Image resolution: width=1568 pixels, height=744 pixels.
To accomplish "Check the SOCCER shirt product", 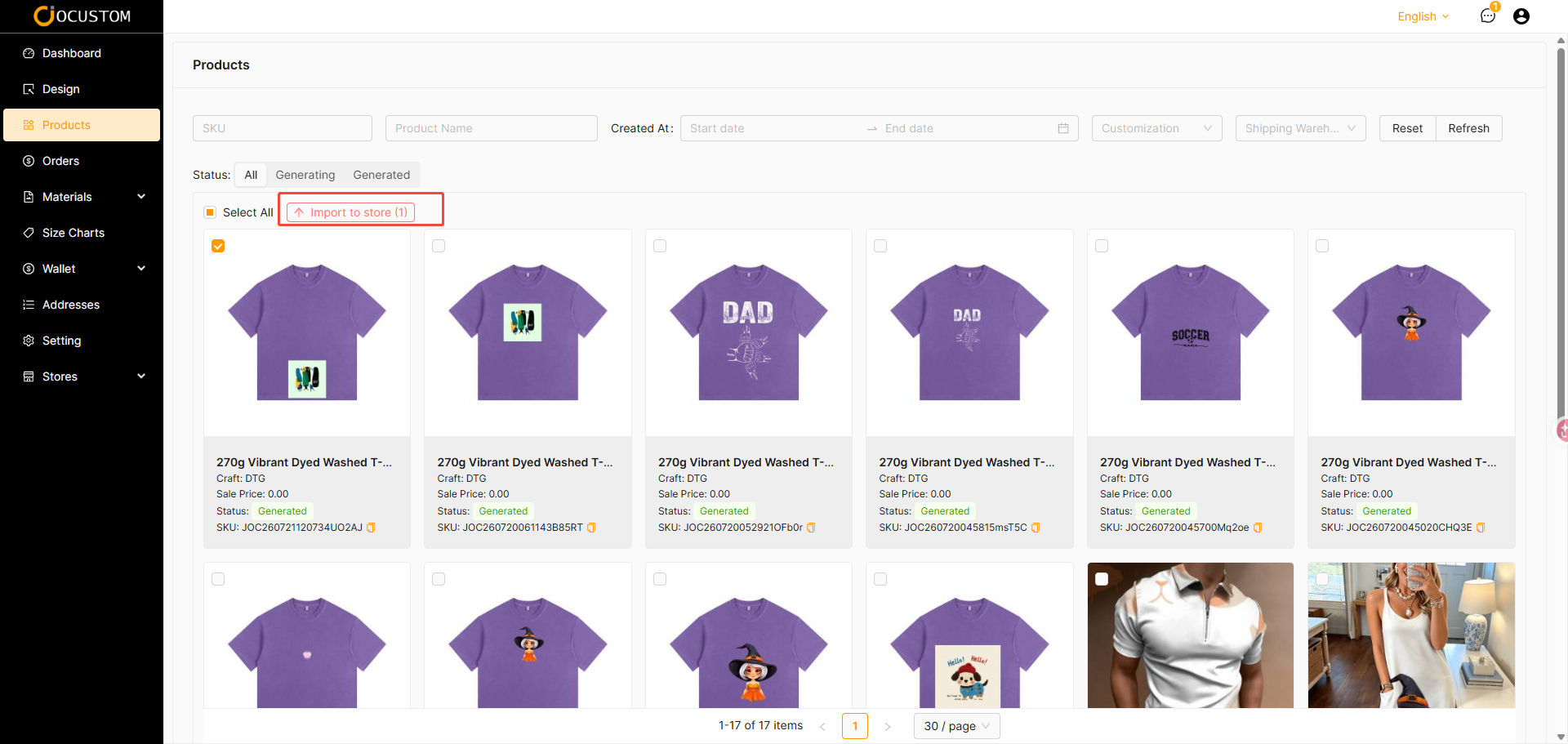I will pyautogui.click(x=1102, y=246).
